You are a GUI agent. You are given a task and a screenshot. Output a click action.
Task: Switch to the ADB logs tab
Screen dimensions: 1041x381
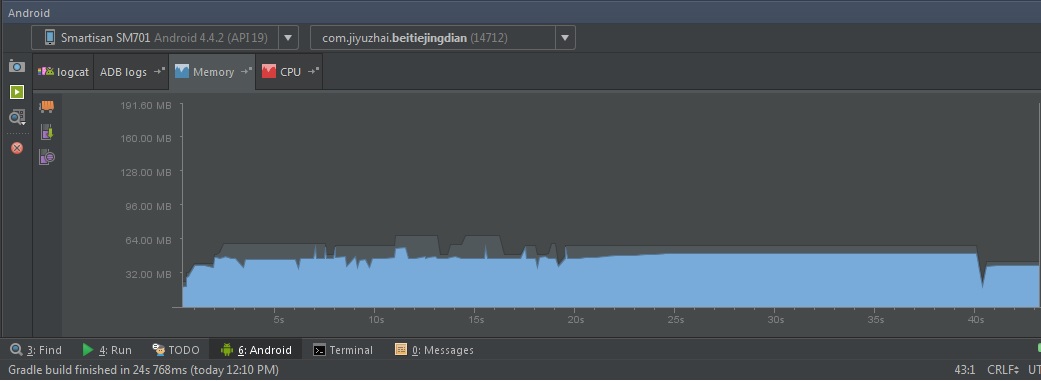point(131,72)
